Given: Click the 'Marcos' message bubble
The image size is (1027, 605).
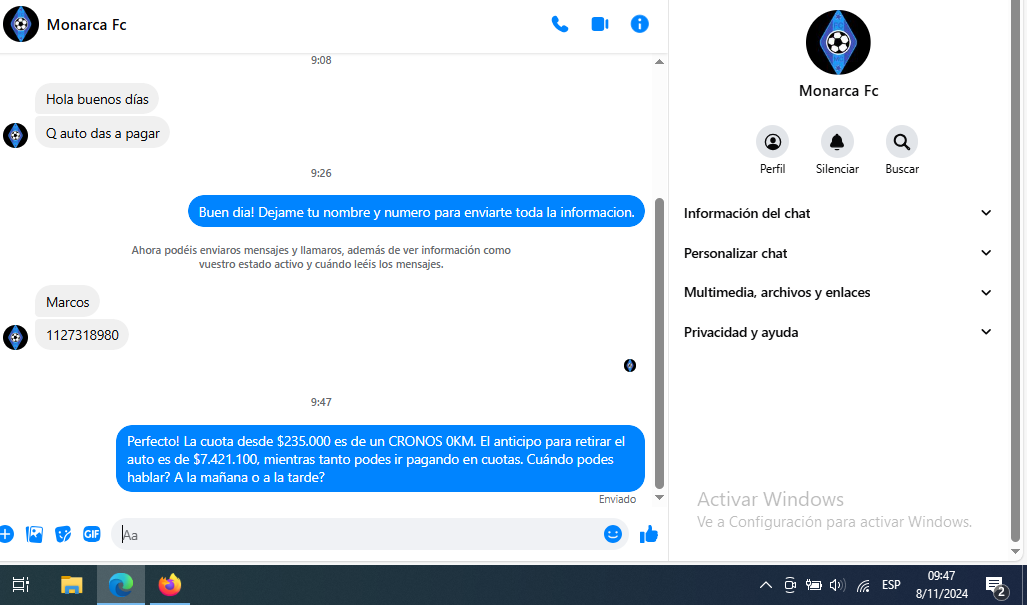Looking at the screenshot, I should click(x=67, y=302).
